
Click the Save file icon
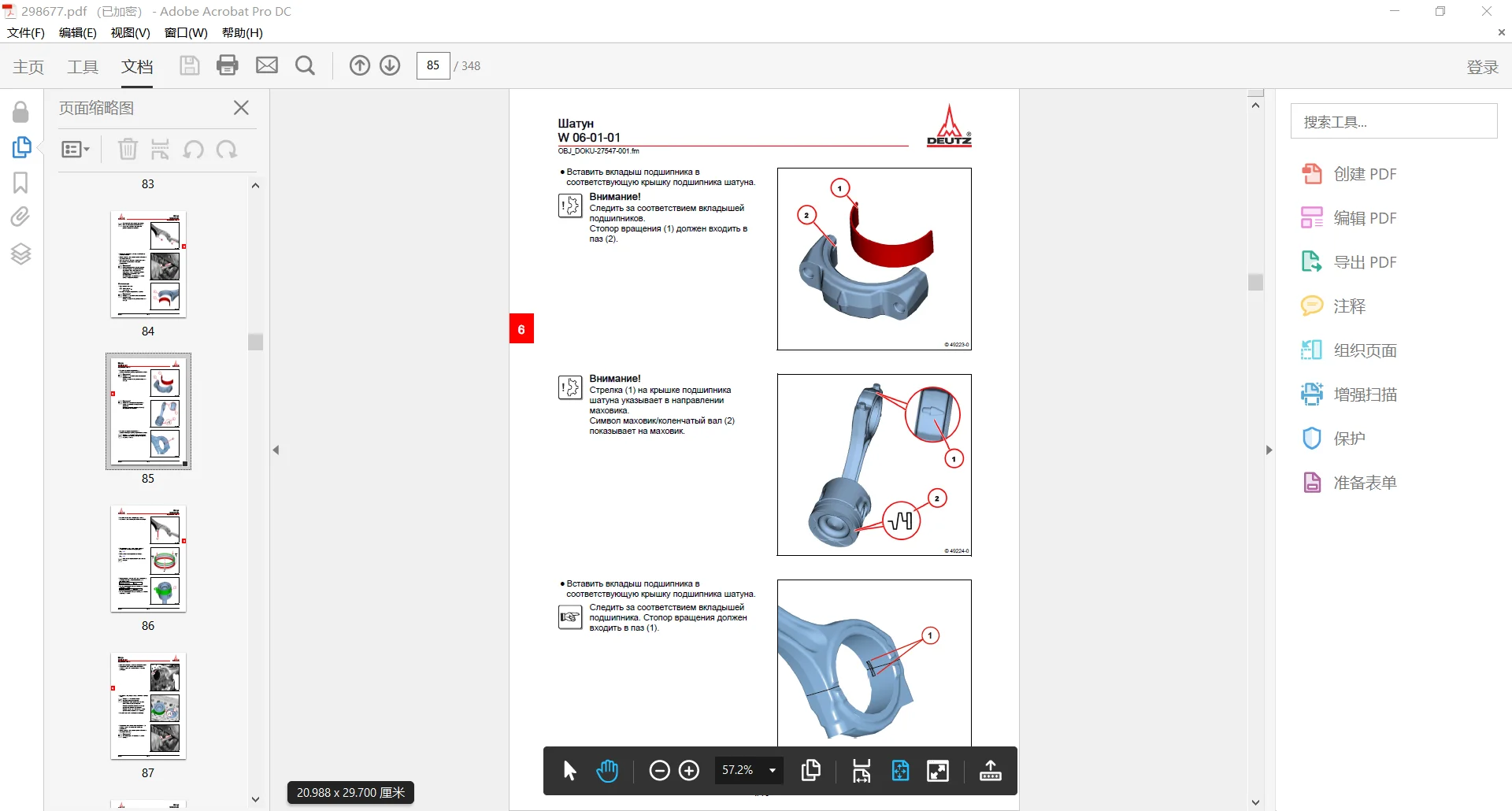coord(189,65)
